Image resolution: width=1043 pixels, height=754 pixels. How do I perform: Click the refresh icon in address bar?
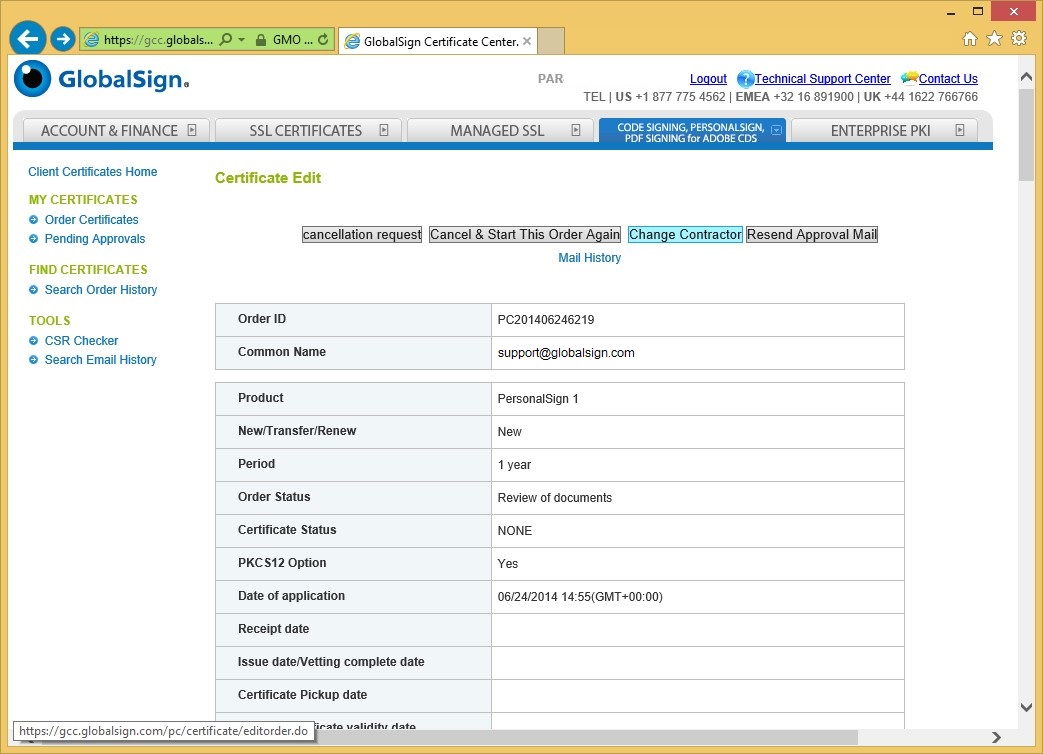coord(323,39)
